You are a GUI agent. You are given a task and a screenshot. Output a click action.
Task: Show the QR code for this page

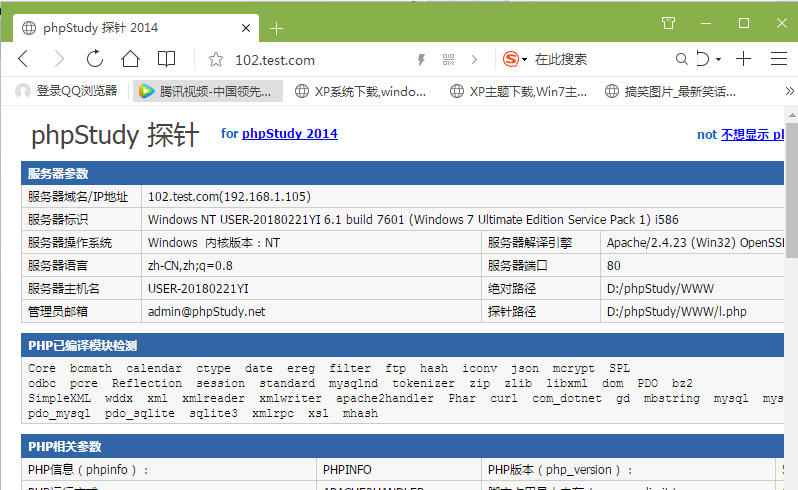448,60
